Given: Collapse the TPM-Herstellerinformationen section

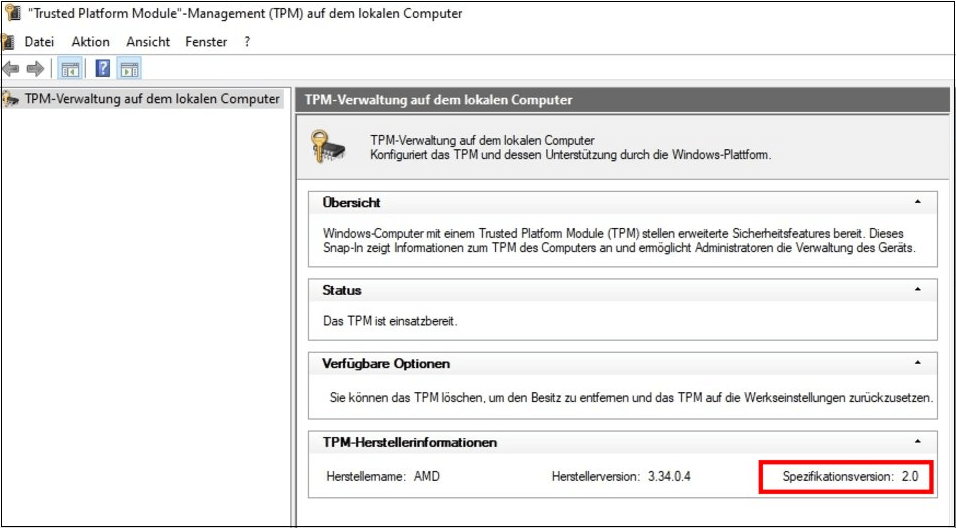Looking at the screenshot, I should tap(917, 442).
